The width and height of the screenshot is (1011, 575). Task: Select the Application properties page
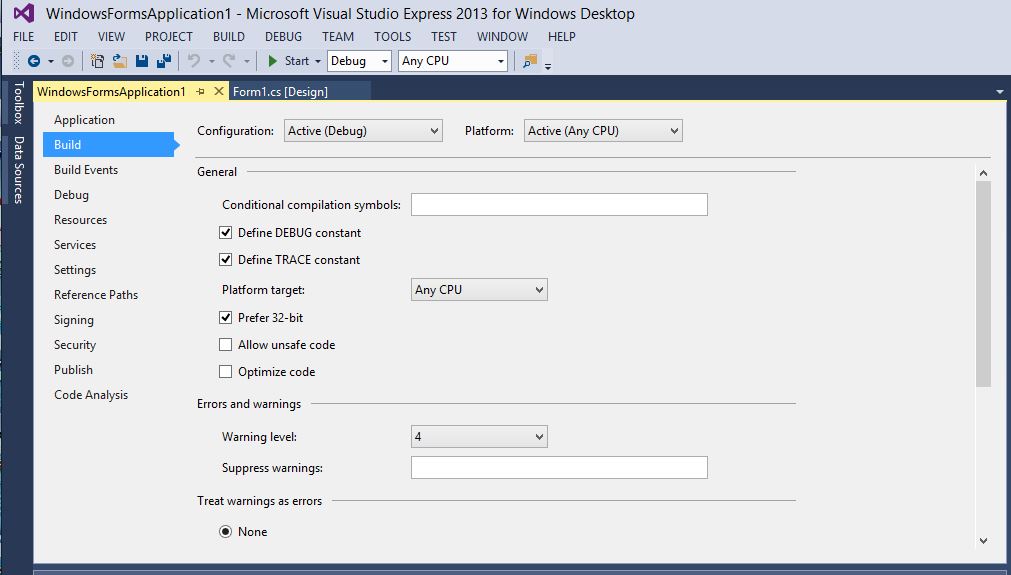point(84,120)
